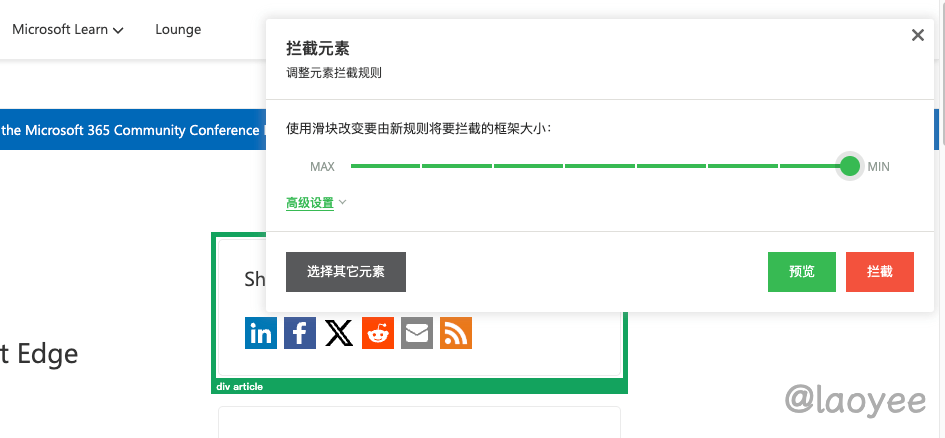Click the 拦截元素 dialog title
This screenshot has width=945, height=438.
pos(318,48)
